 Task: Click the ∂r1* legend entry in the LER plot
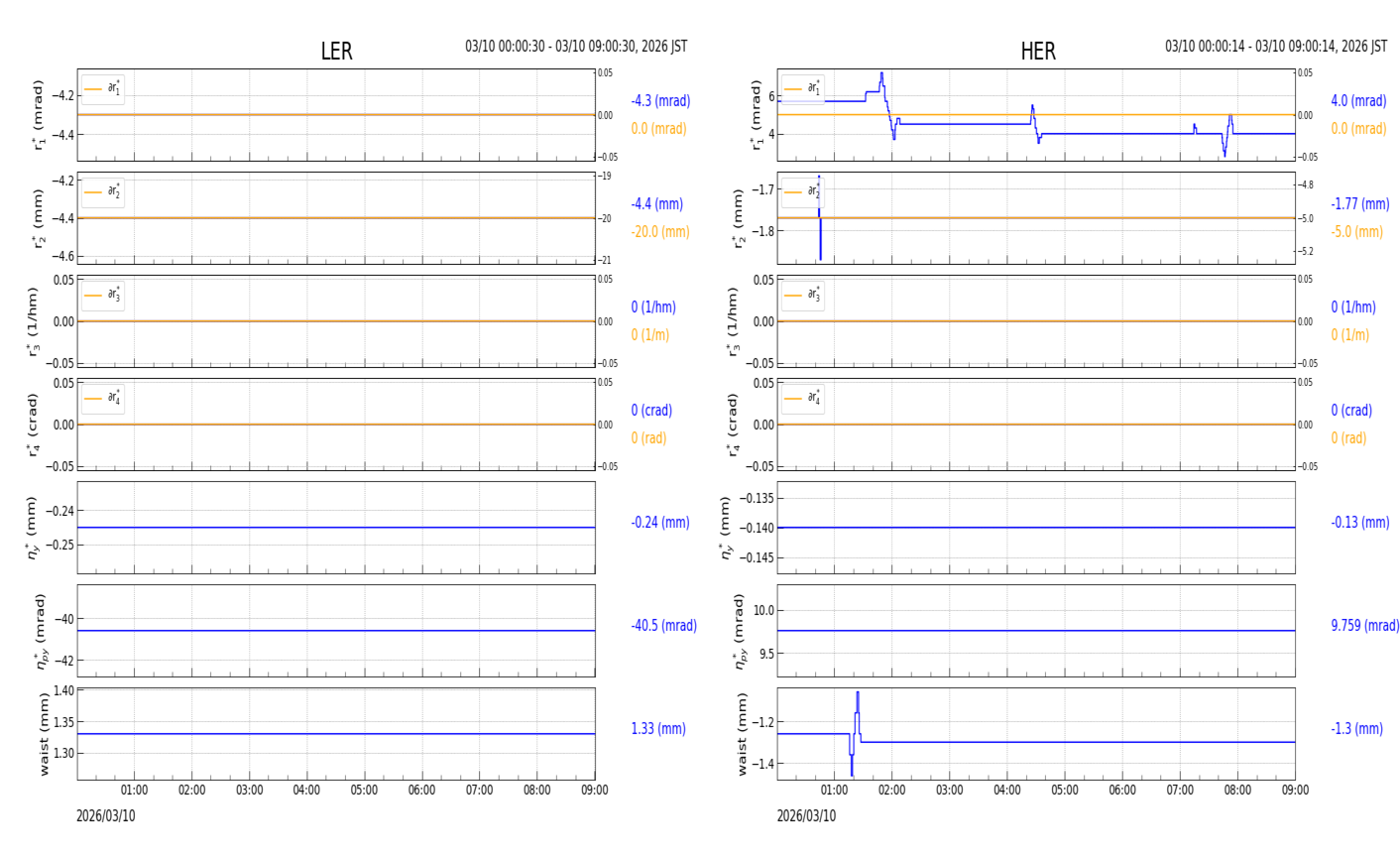[103, 89]
